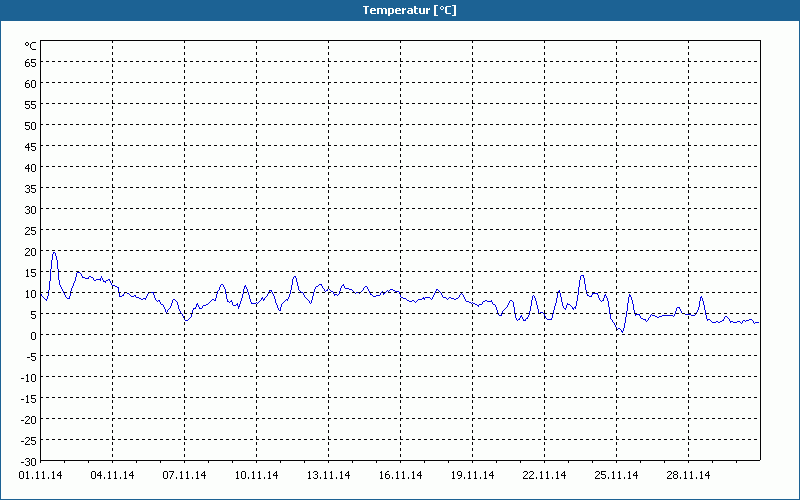
Task: Select the -25 value on the temperature axis
Action: point(29,441)
